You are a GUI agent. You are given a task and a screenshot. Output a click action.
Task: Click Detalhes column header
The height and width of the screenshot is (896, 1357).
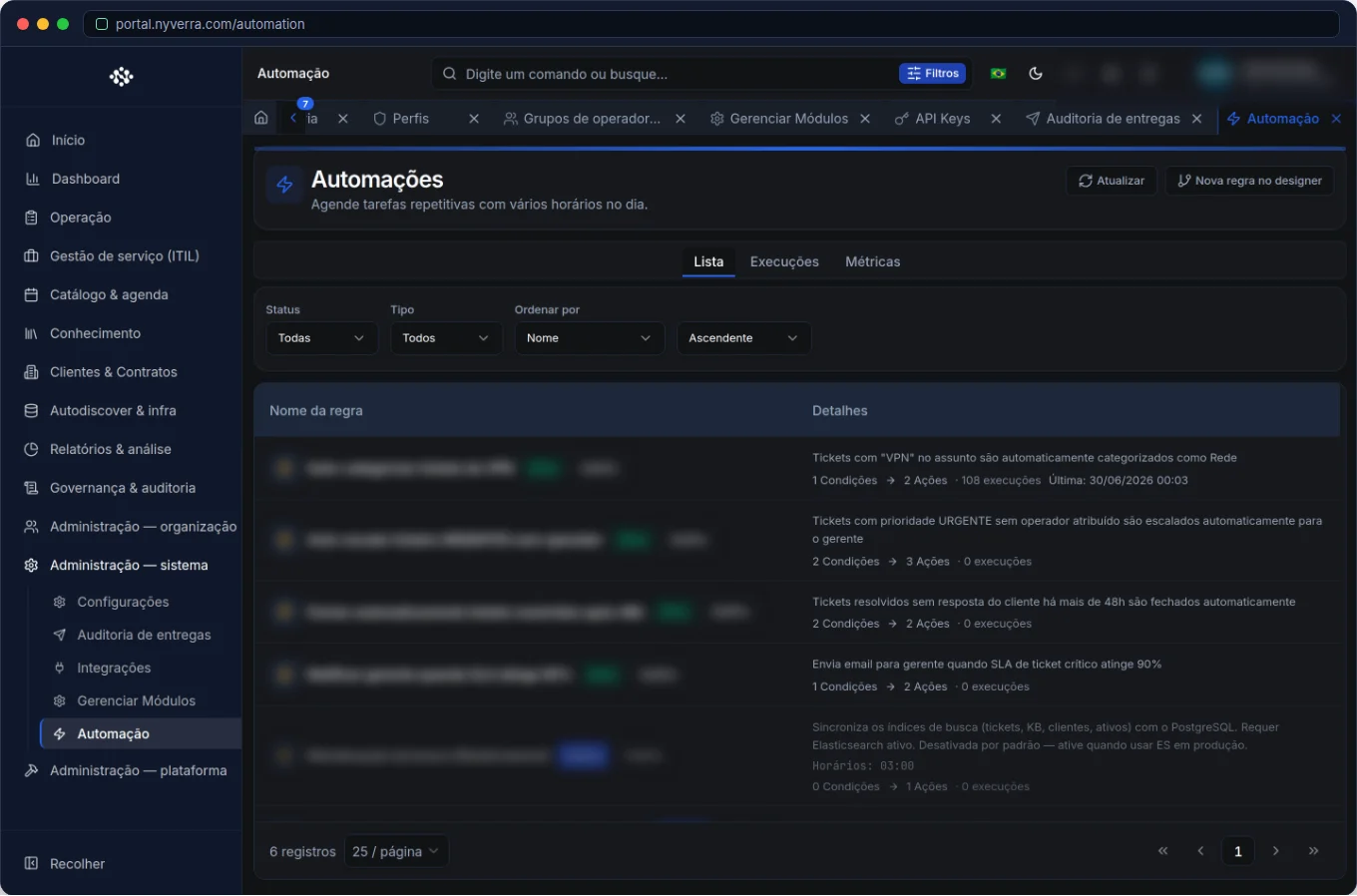[839, 411]
